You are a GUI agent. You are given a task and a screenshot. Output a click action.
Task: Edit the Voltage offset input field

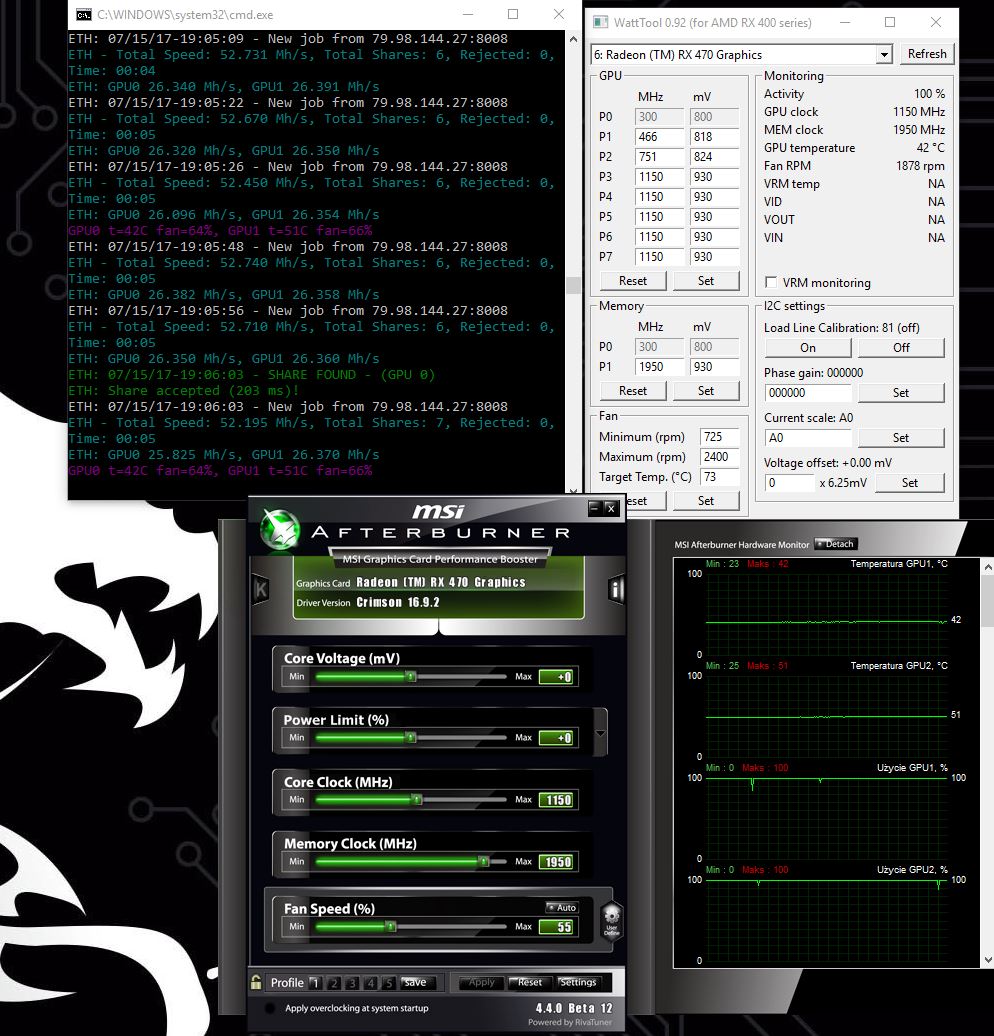(790, 483)
